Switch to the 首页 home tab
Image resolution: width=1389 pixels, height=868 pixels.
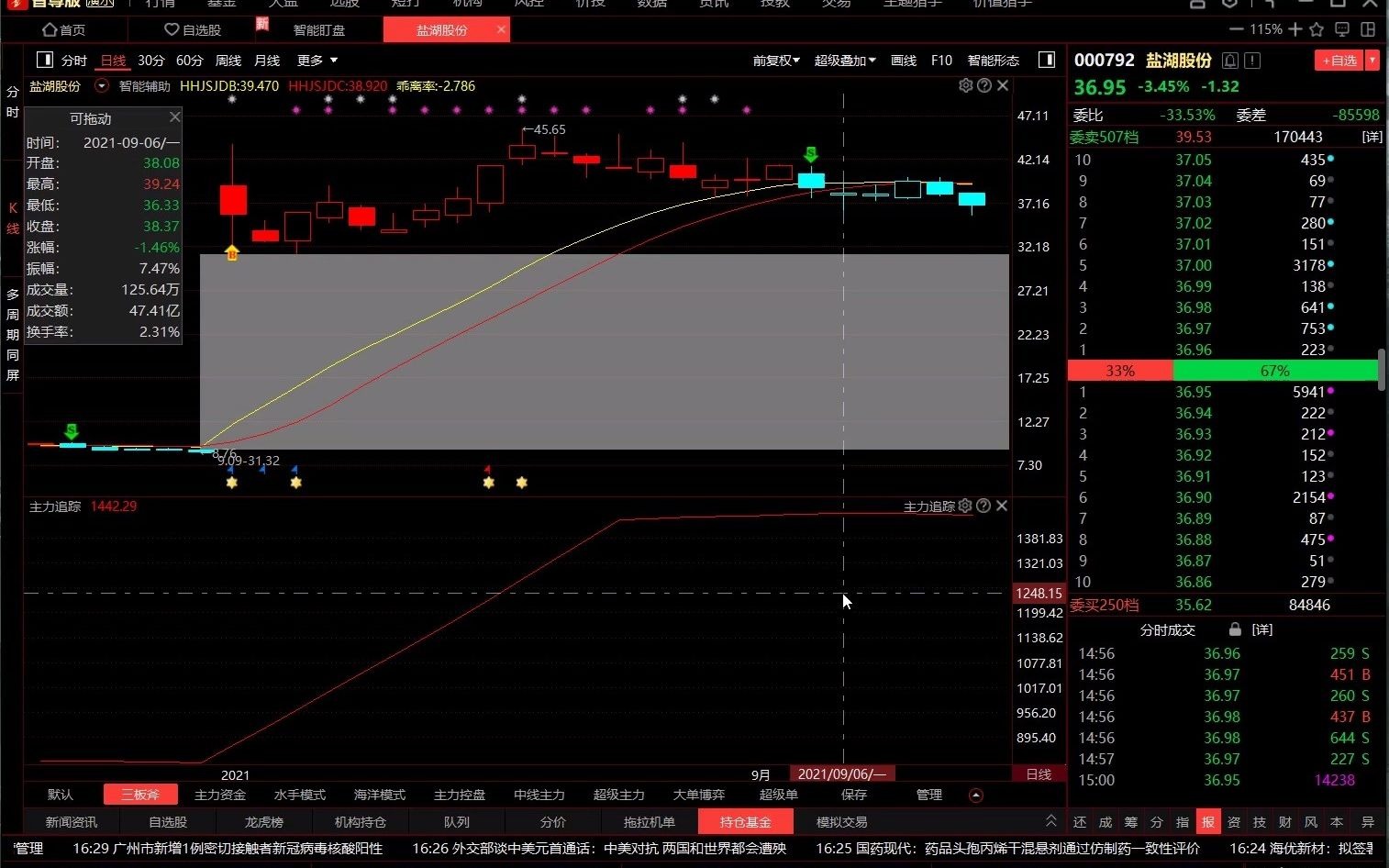pos(64,30)
